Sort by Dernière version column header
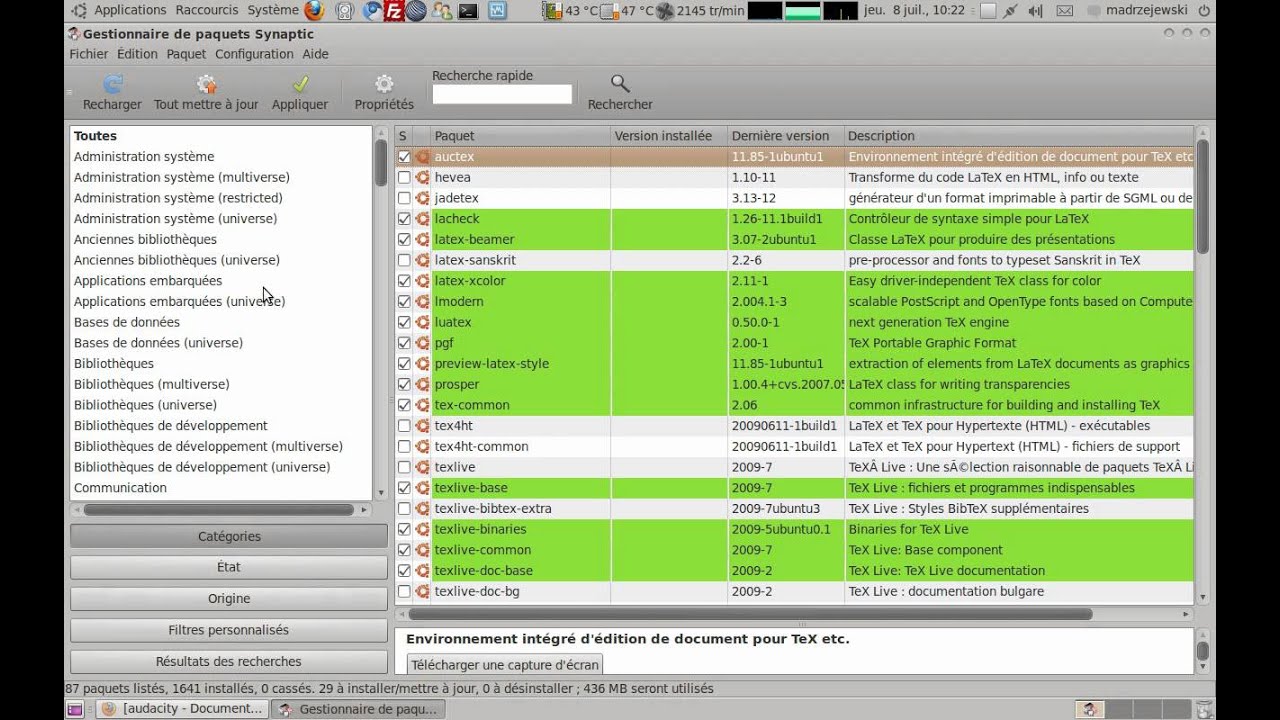Image resolution: width=1280 pixels, height=720 pixels. point(785,136)
